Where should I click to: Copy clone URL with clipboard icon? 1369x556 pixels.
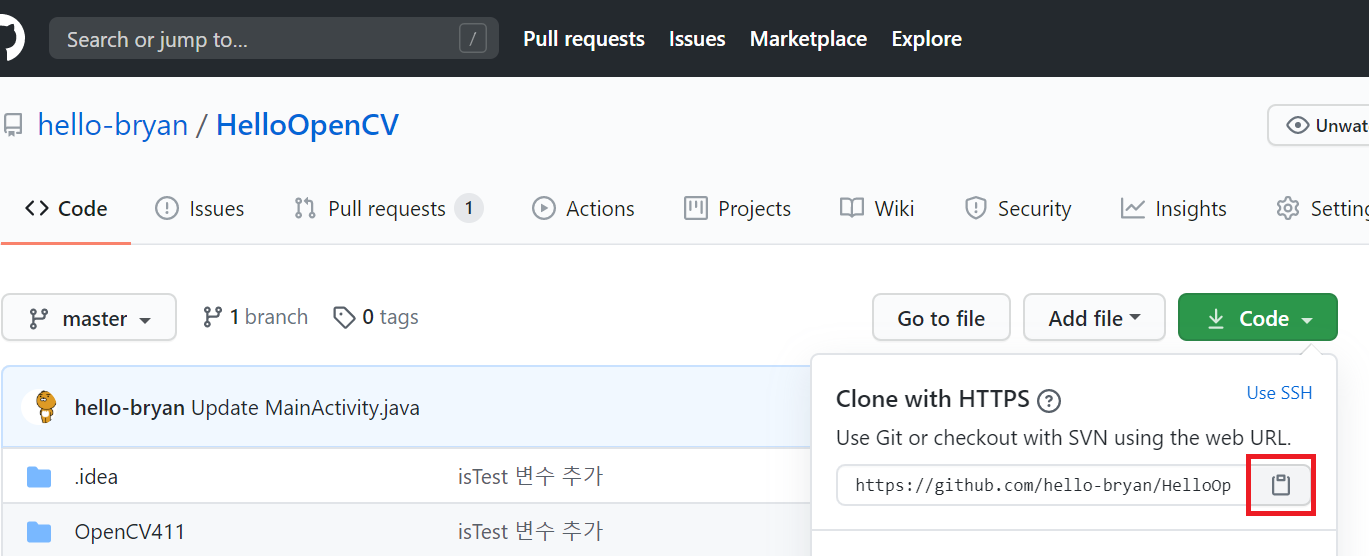pos(1281,485)
